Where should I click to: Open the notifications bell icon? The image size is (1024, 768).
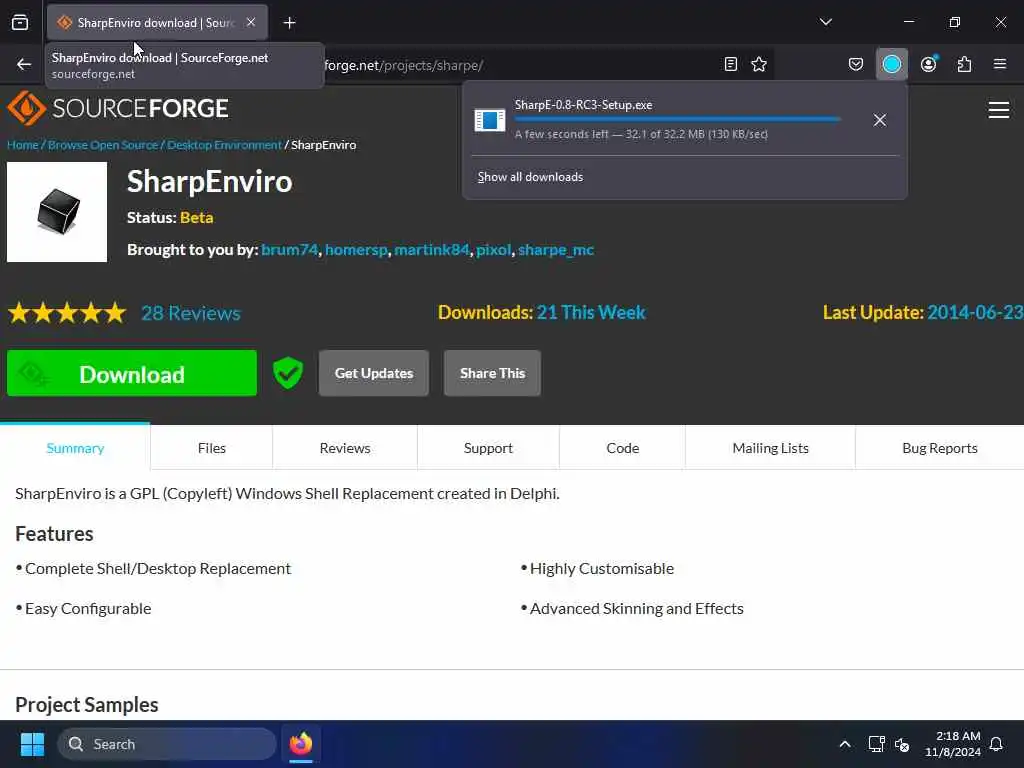tap(996, 744)
